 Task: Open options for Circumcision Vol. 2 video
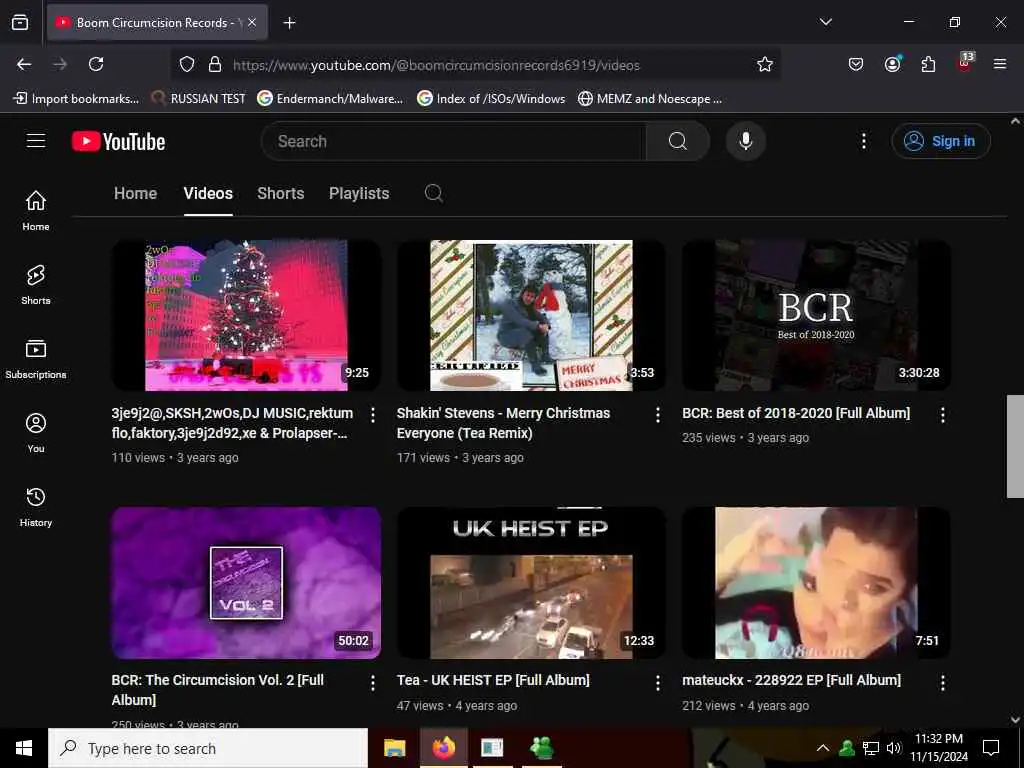tap(372, 682)
